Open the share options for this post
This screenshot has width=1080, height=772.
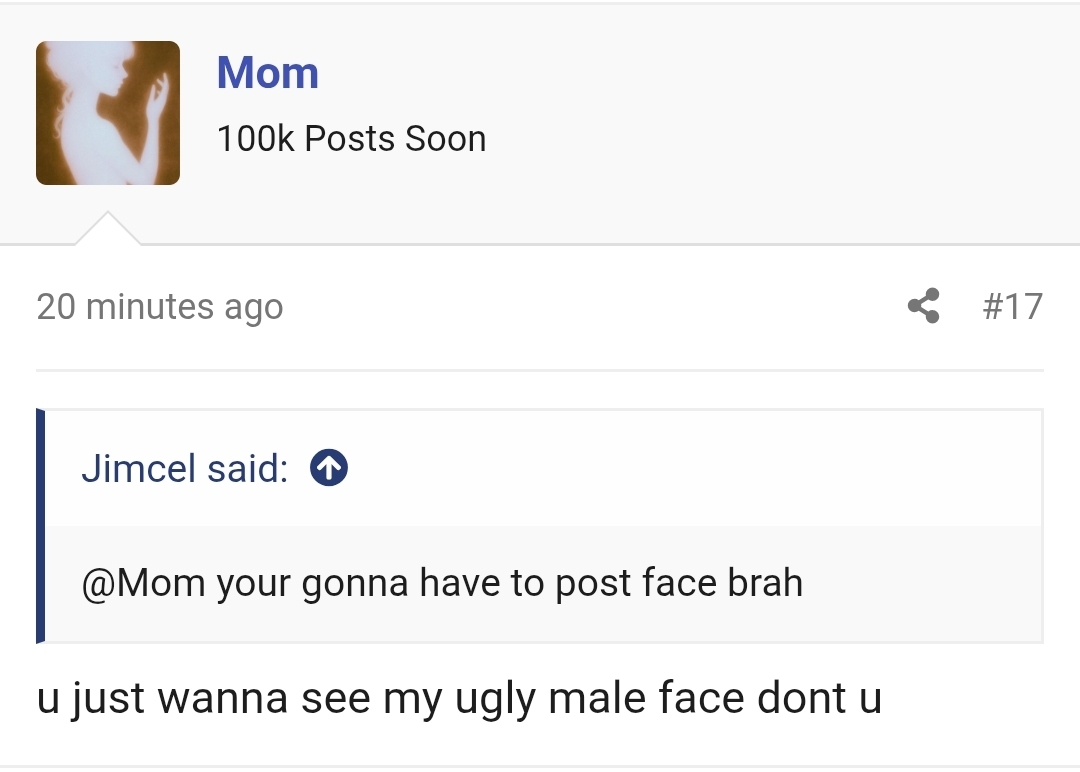click(923, 307)
